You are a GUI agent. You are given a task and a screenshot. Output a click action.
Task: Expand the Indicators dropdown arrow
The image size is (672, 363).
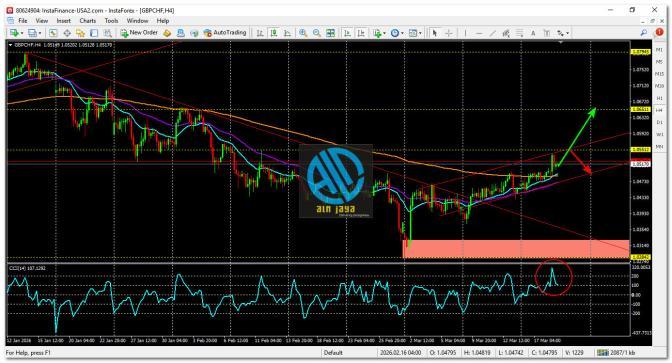(384, 33)
